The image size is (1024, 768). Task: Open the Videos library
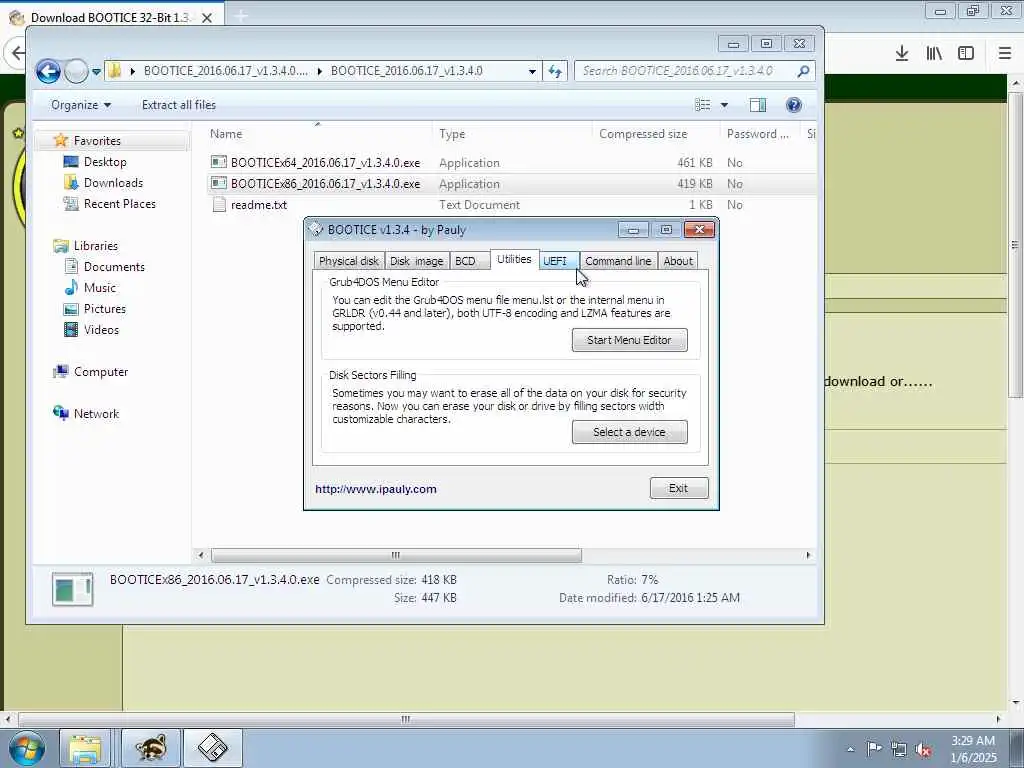101,329
